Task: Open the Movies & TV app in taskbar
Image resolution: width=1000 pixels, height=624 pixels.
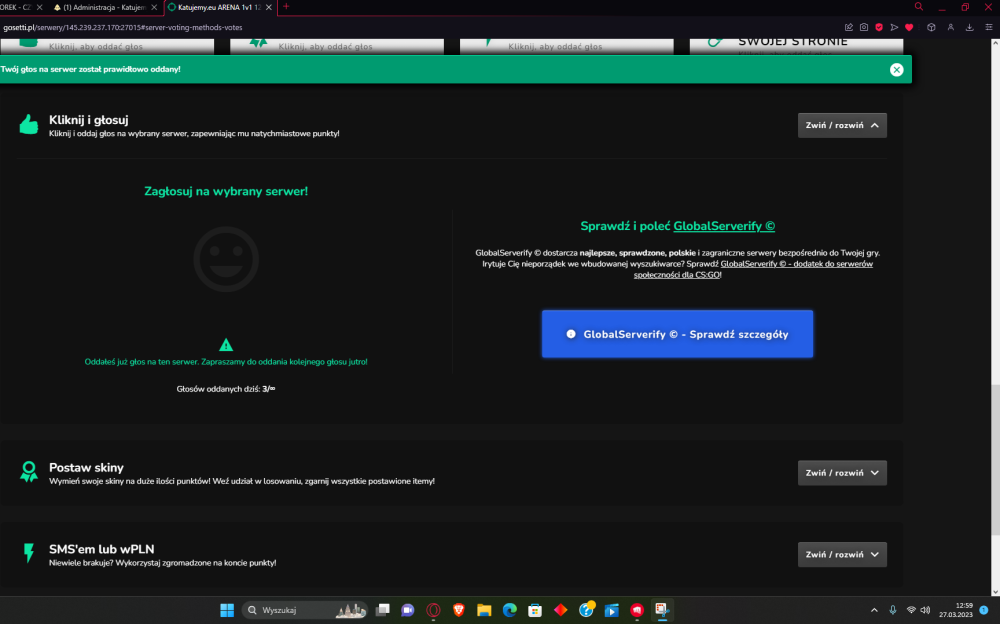Action: [612, 610]
